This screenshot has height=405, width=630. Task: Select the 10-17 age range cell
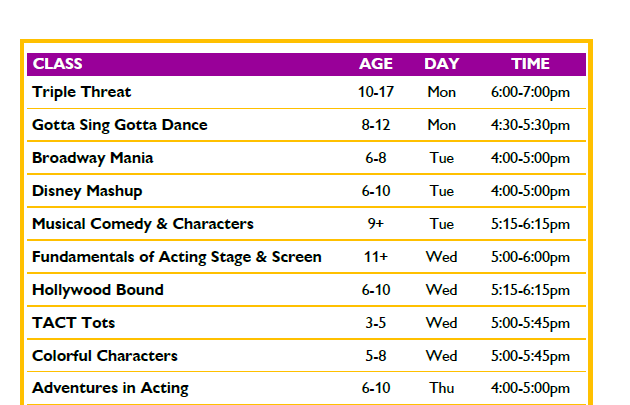pos(376,92)
